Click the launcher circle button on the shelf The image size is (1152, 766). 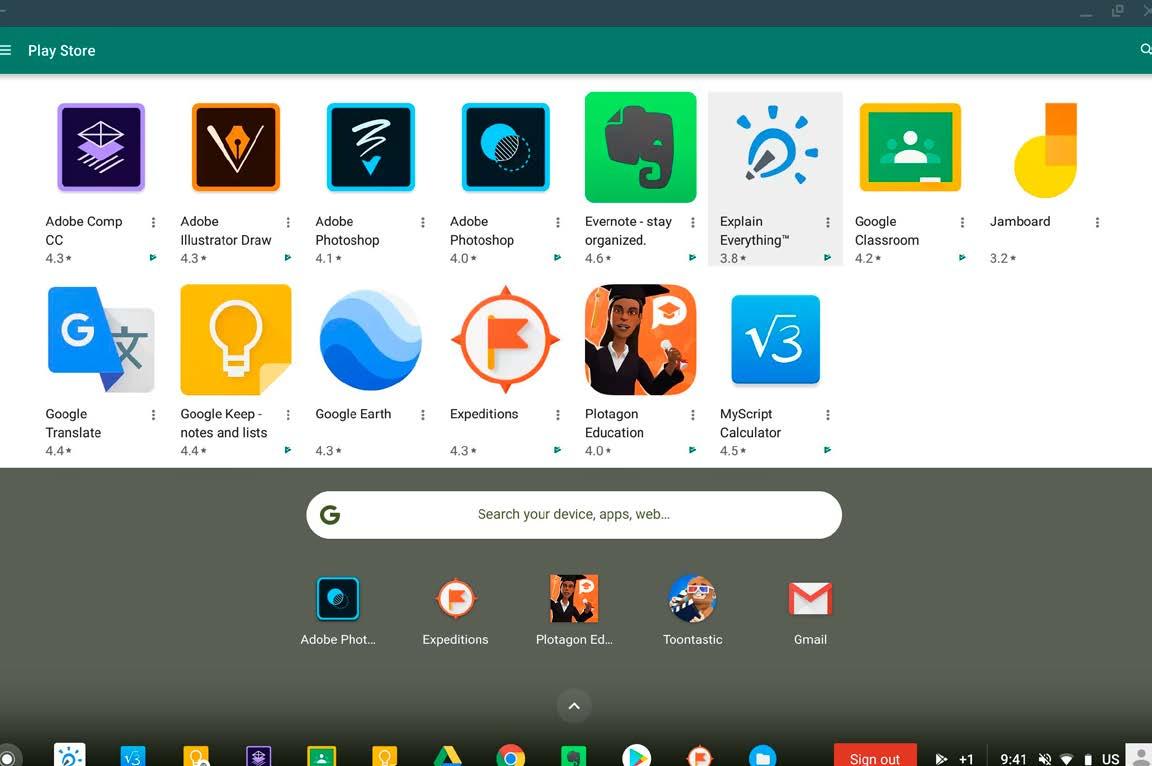coord(8,756)
